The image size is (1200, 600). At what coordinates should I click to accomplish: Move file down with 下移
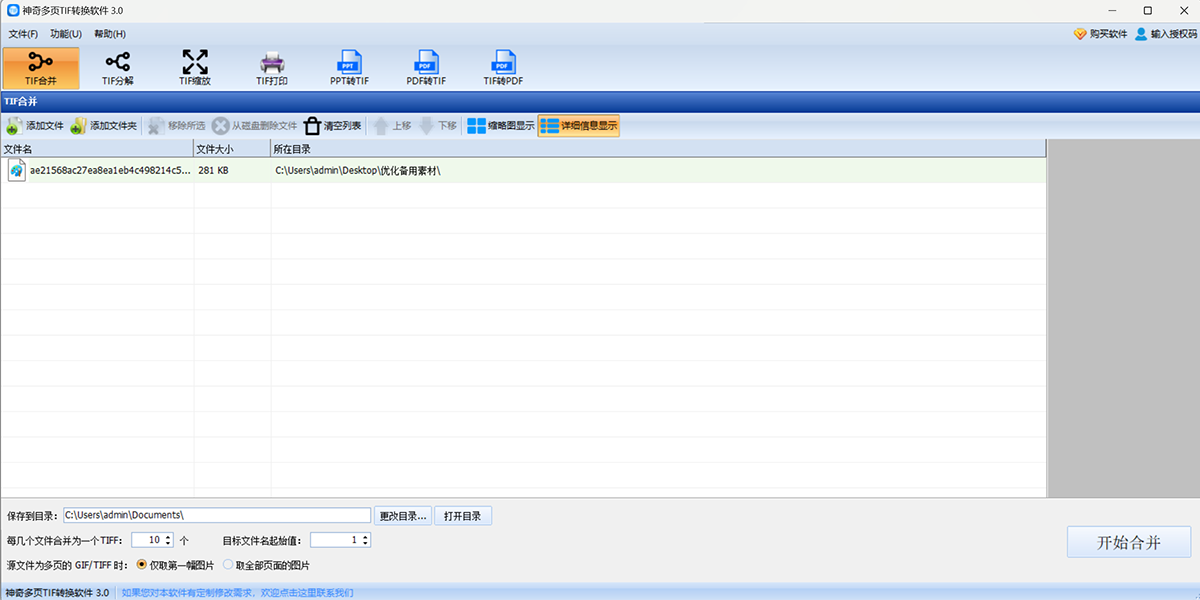(x=437, y=126)
